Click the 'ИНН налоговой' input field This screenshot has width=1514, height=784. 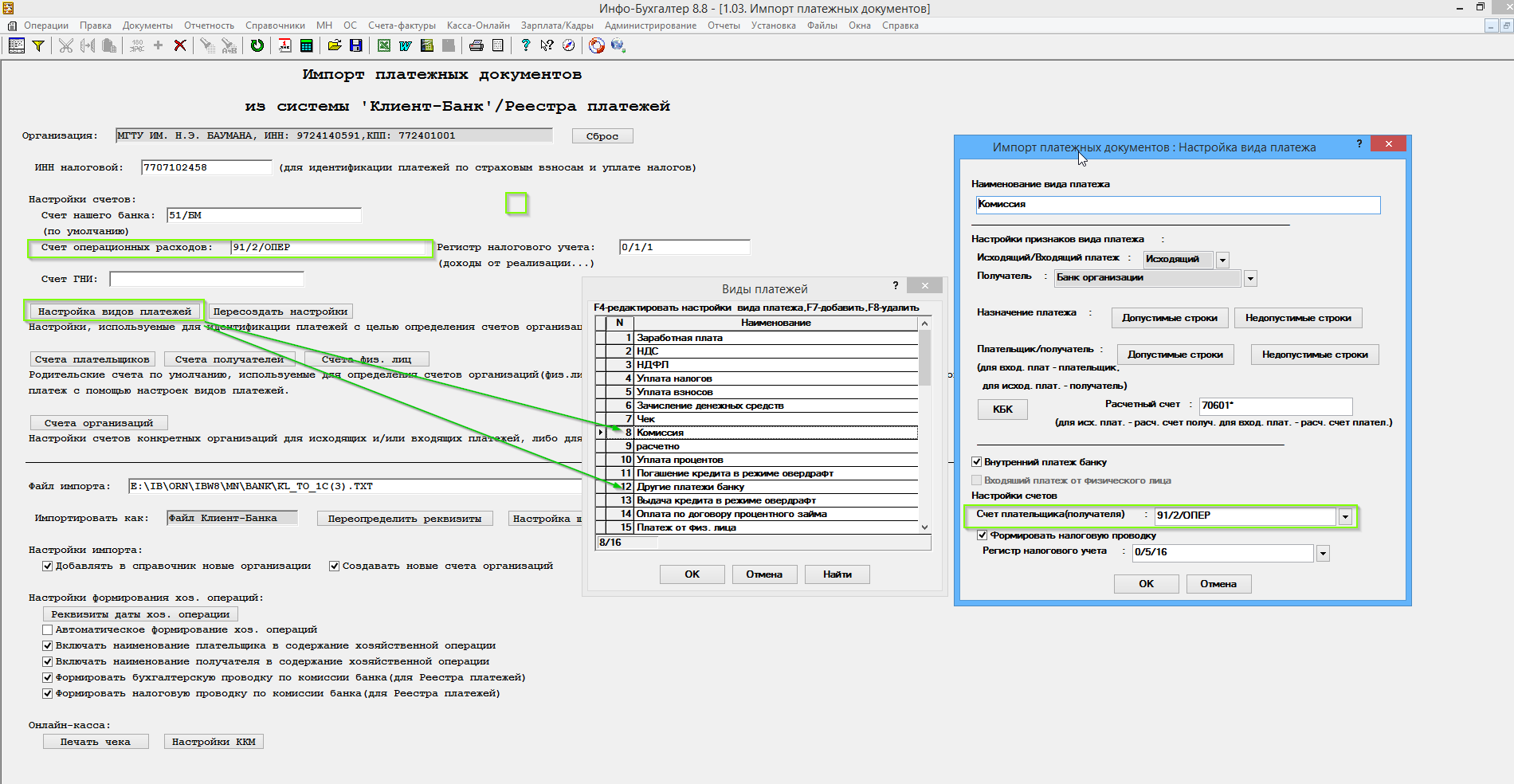206,167
